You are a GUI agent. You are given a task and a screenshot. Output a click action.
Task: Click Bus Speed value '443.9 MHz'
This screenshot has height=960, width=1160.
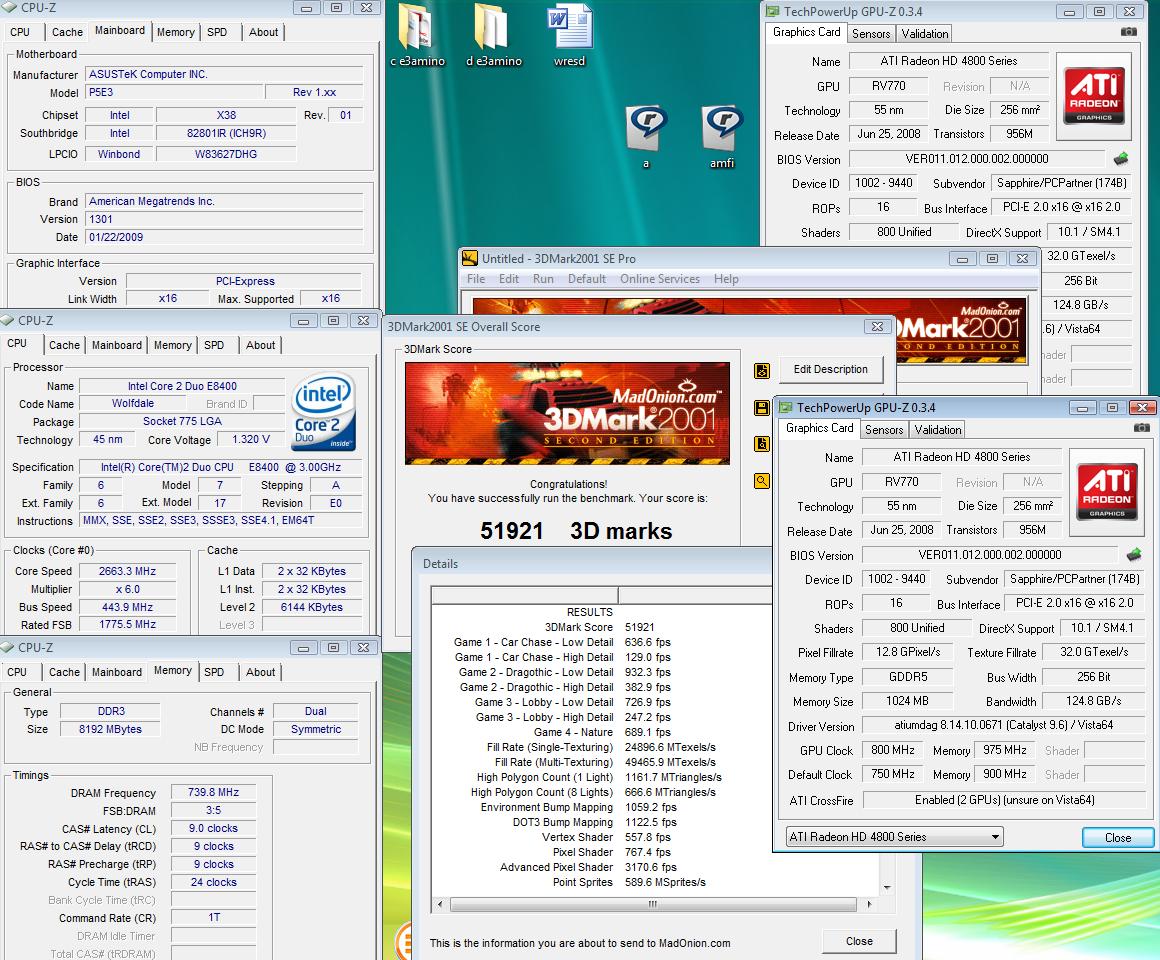[x=127, y=607]
